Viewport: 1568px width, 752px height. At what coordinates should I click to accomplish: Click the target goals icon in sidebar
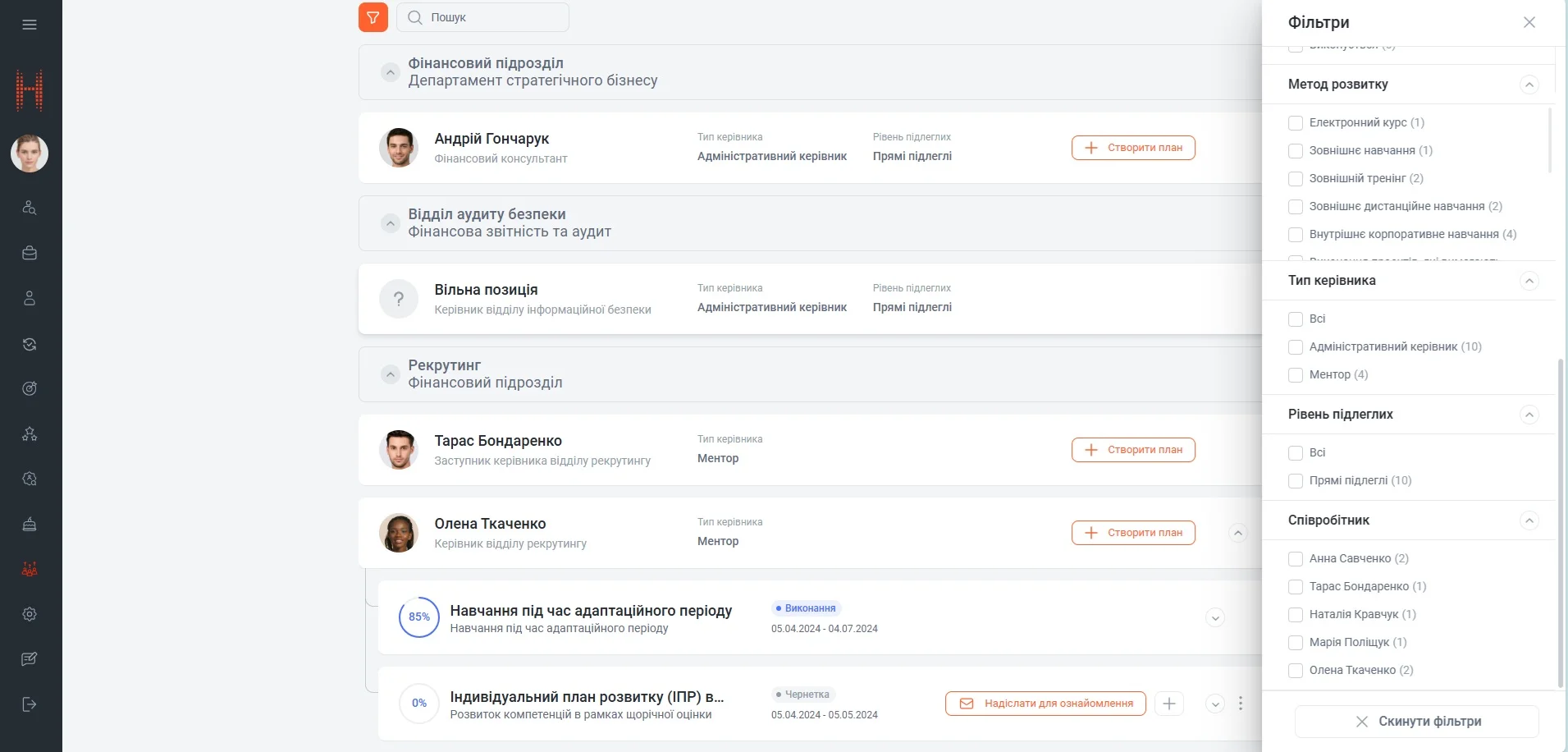click(x=30, y=389)
